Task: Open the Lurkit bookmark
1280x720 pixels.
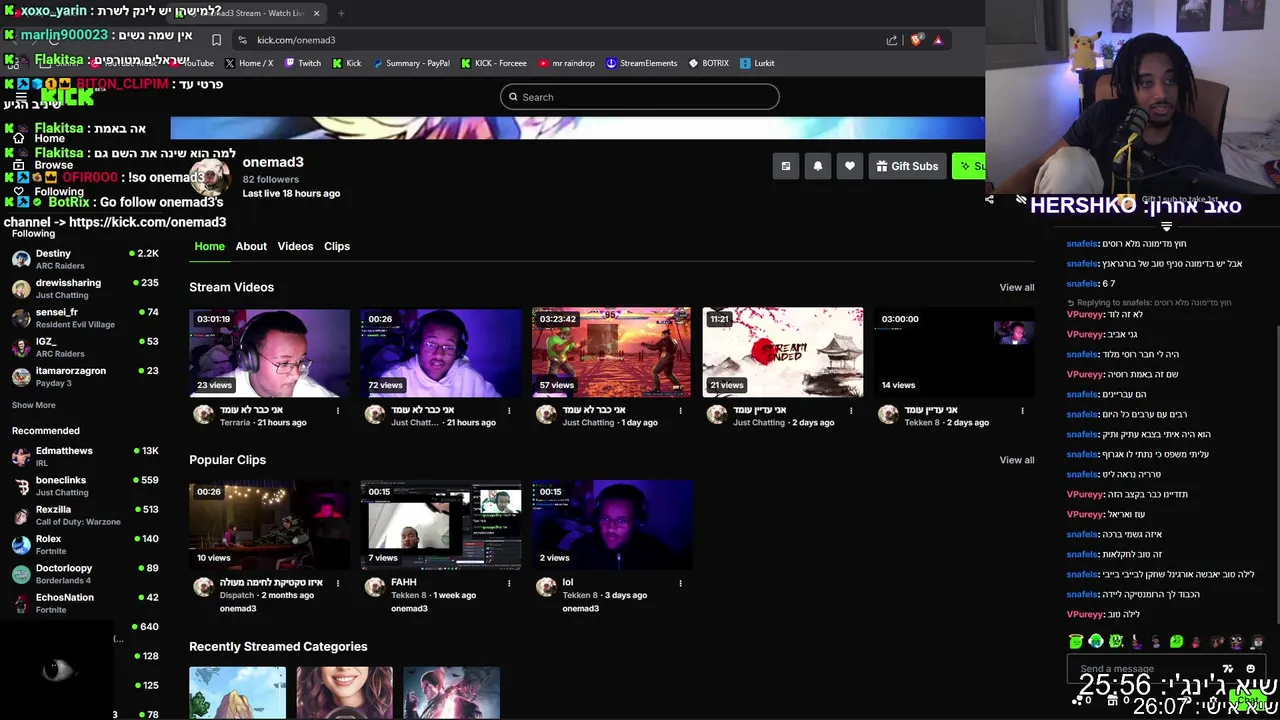Action: point(758,63)
